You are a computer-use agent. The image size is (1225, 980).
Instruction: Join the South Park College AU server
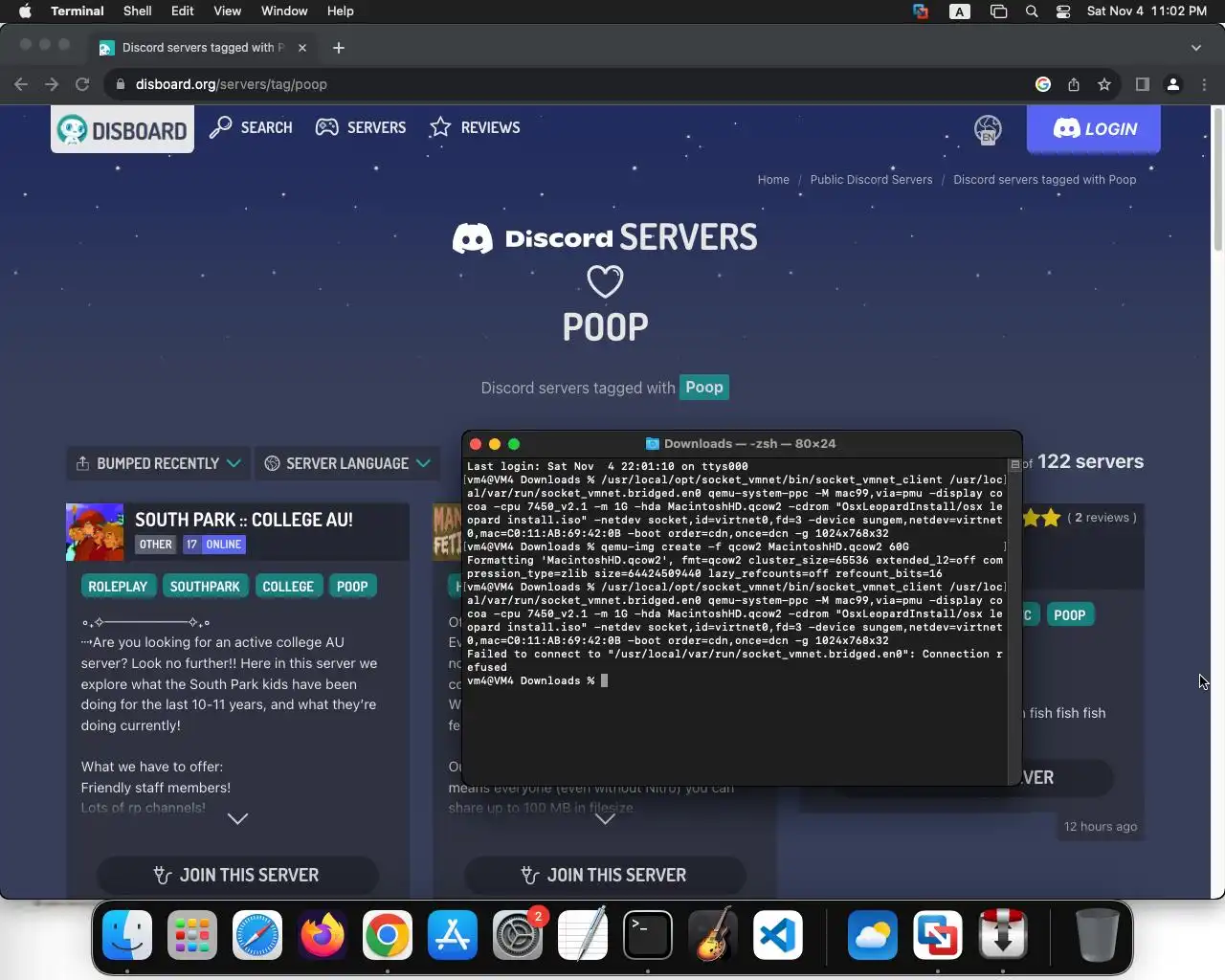pyautogui.click(x=237, y=875)
